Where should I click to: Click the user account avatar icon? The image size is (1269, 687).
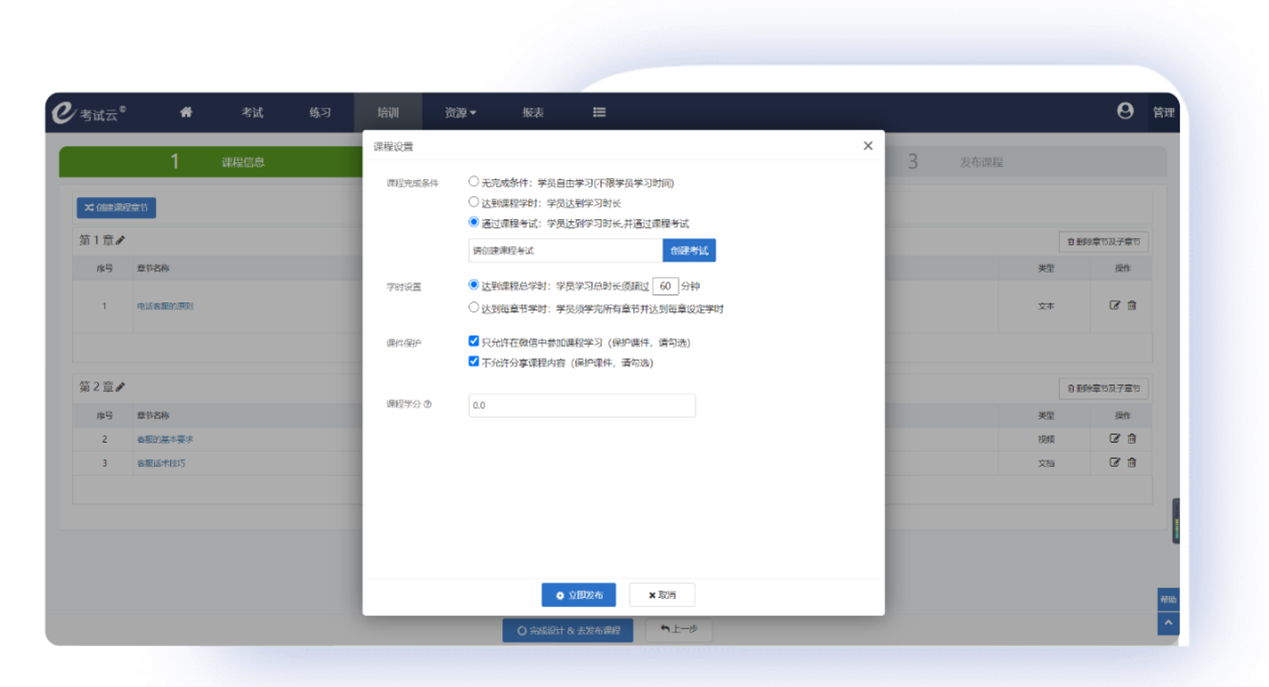[1125, 111]
